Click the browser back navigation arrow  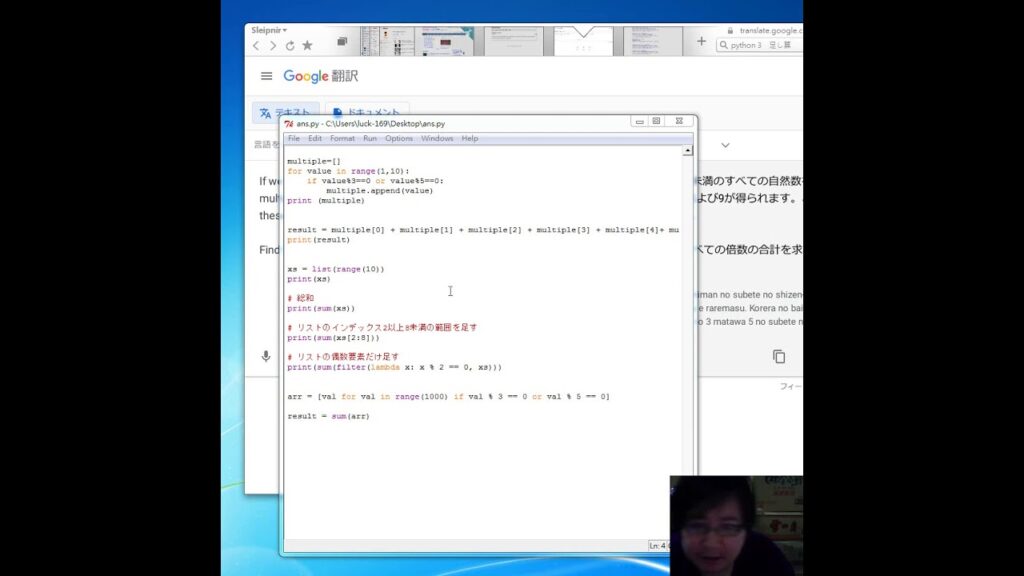tap(256, 45)
